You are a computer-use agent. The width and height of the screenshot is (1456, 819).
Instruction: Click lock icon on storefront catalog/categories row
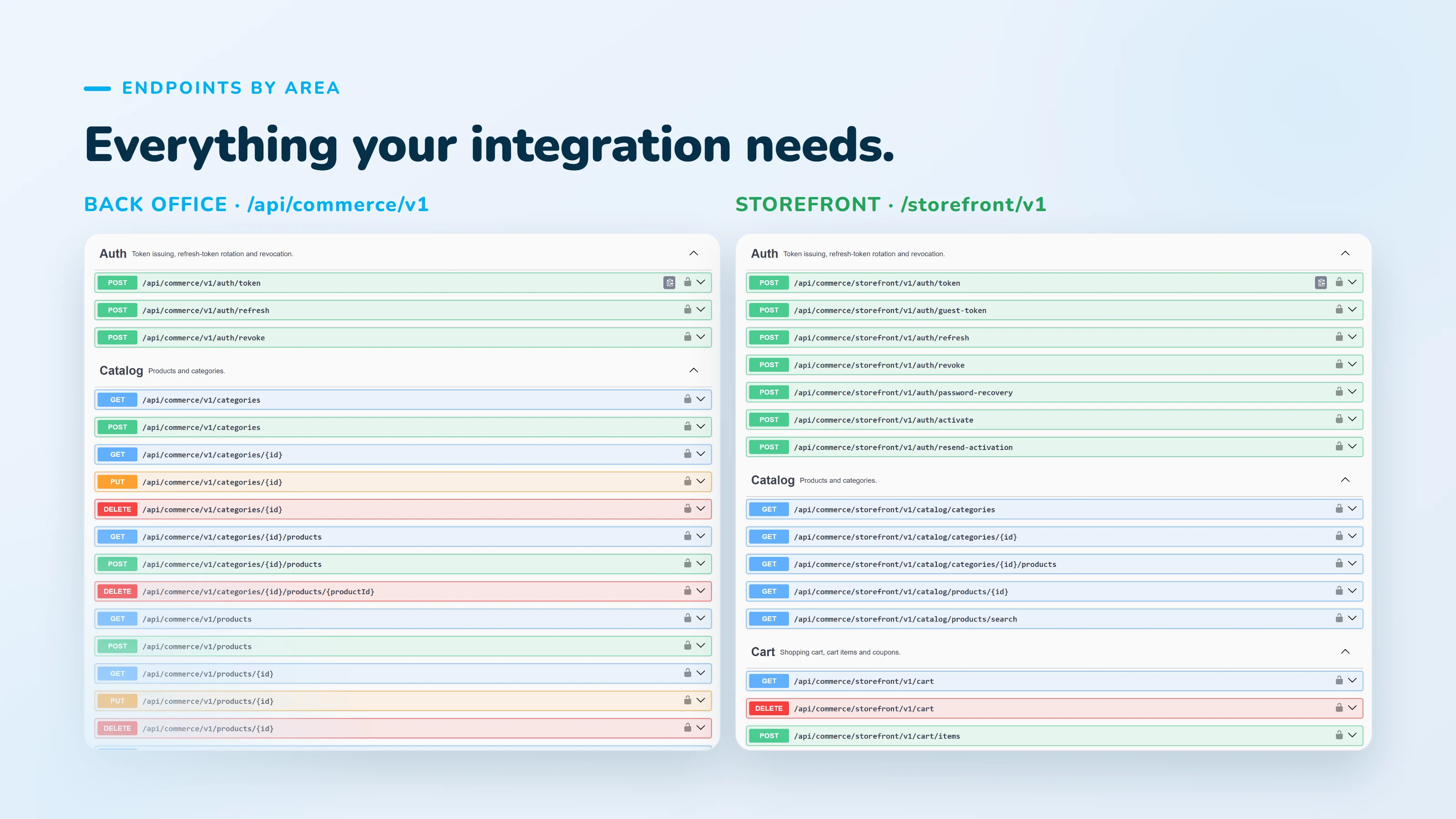coord(1339,509)
